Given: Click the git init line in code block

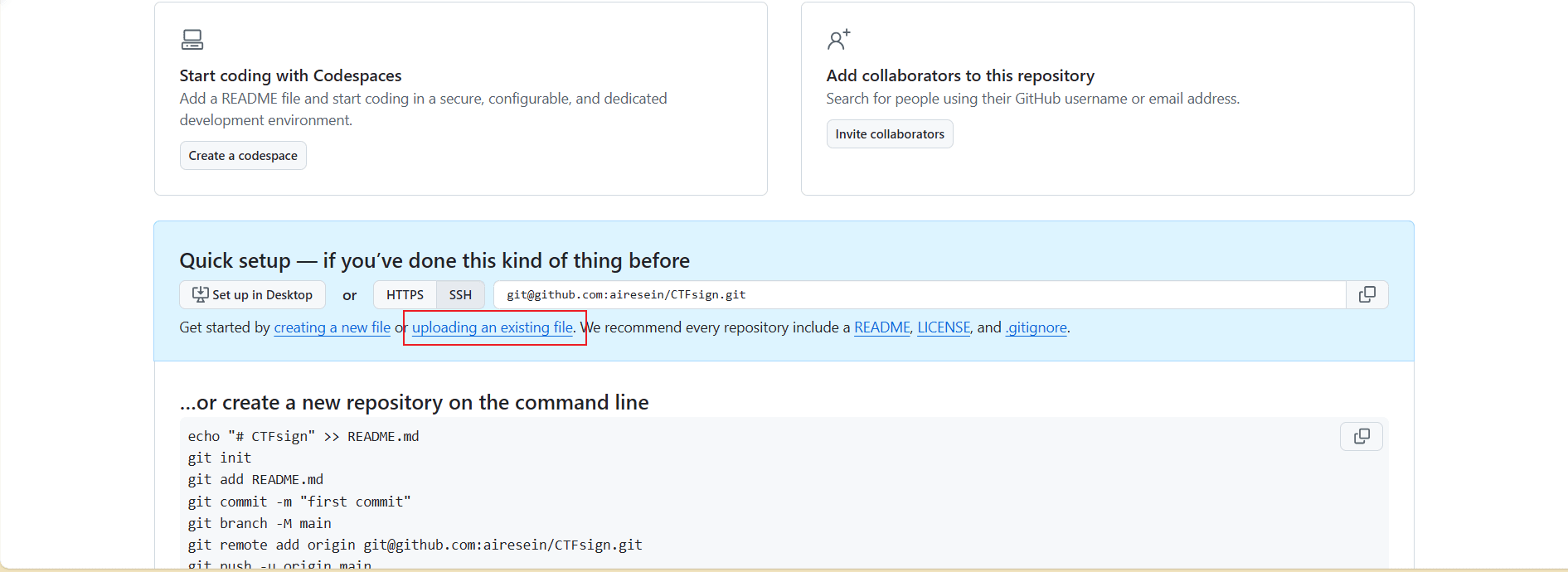Looking at the screenshot, I should 220,458.
